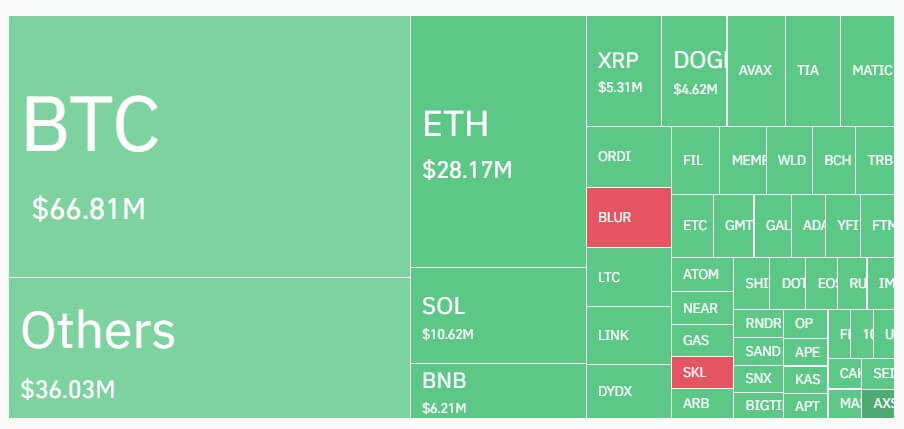The image size is (904, 429).
Task: Click the BTC $66.81M tile
Action: point(209,146)
